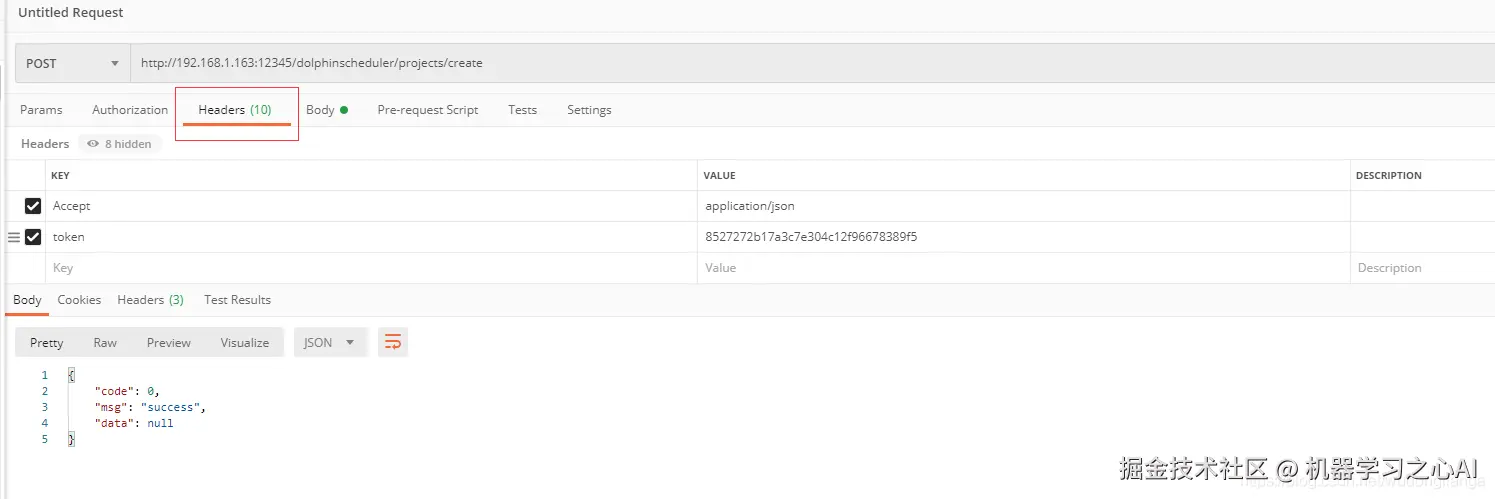Uncheck the token header checkbox
This screenshot has width=1495, height=499.
[33, 237]
